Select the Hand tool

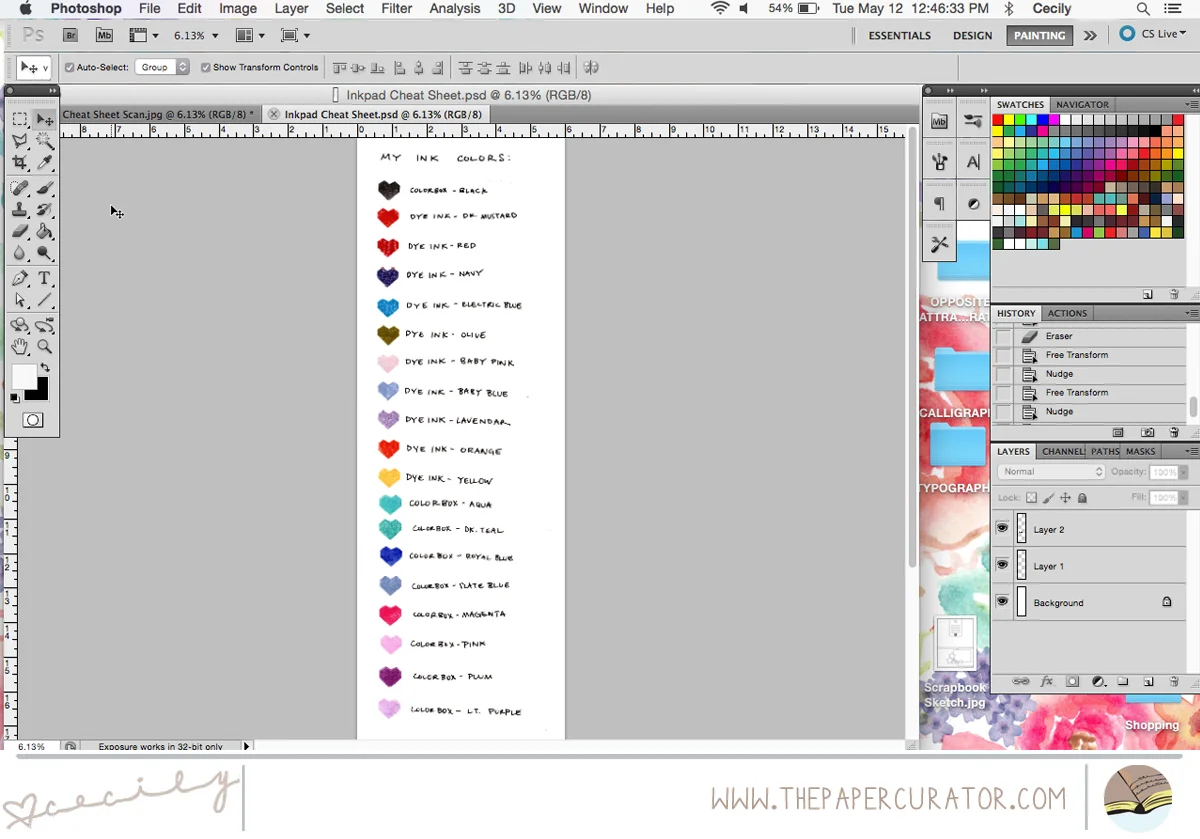tap(19, 347)
